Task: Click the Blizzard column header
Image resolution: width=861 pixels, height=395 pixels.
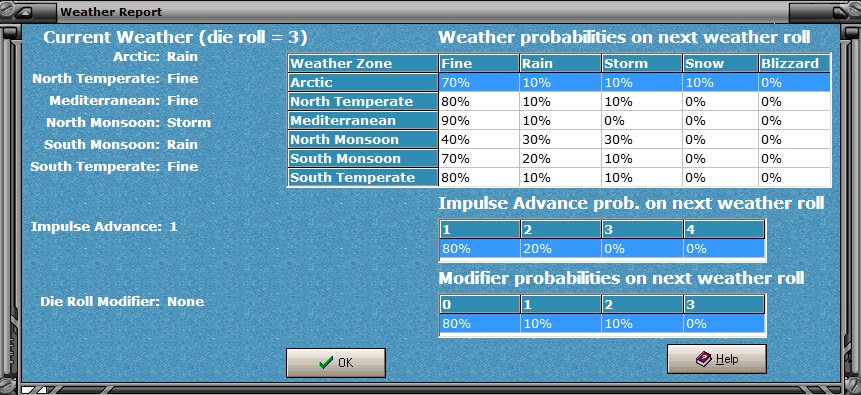Action: pos(795,63)
